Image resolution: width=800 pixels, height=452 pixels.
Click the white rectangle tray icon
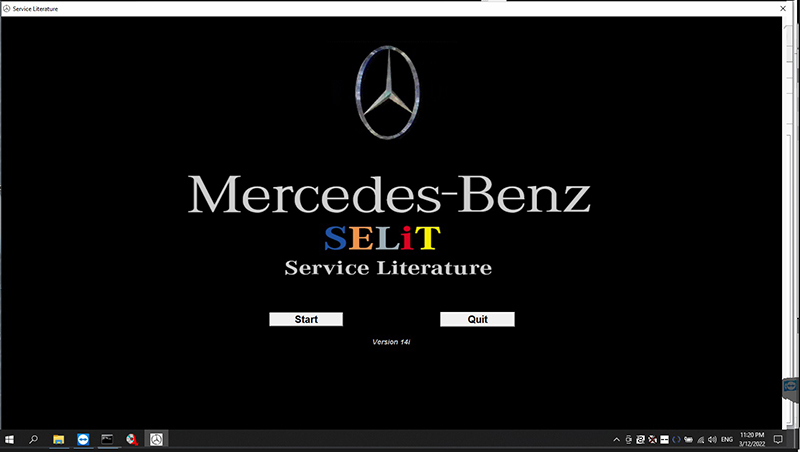point(664,440)
